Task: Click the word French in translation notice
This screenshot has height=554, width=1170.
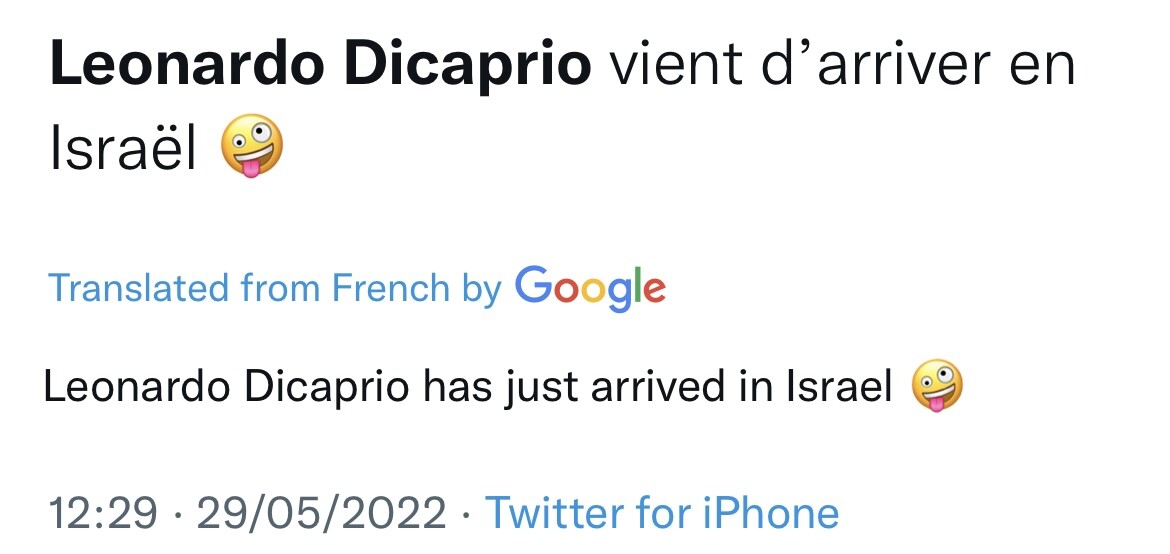Action: pos(390,288)
